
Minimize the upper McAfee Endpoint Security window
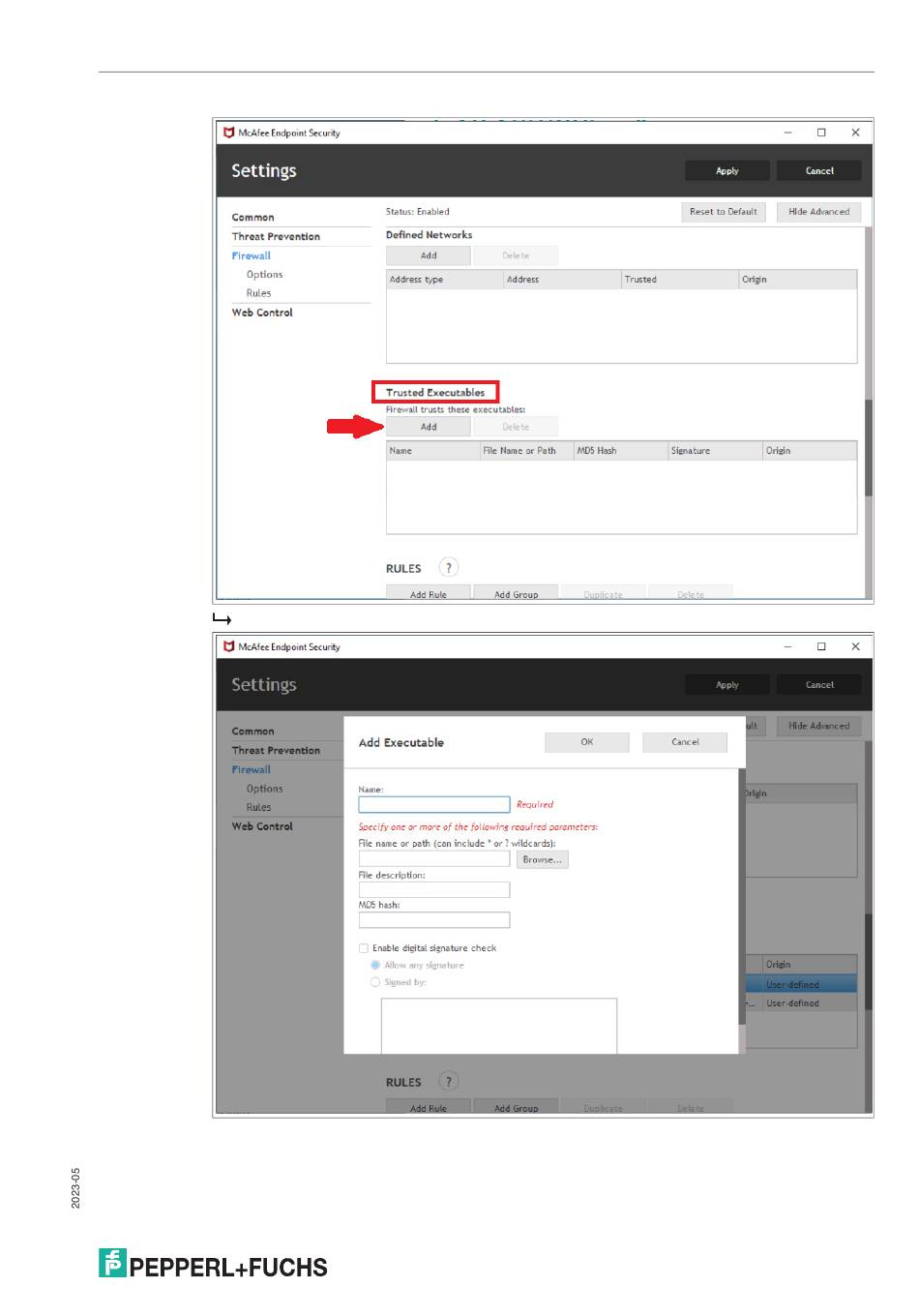[x=787, y=133]
